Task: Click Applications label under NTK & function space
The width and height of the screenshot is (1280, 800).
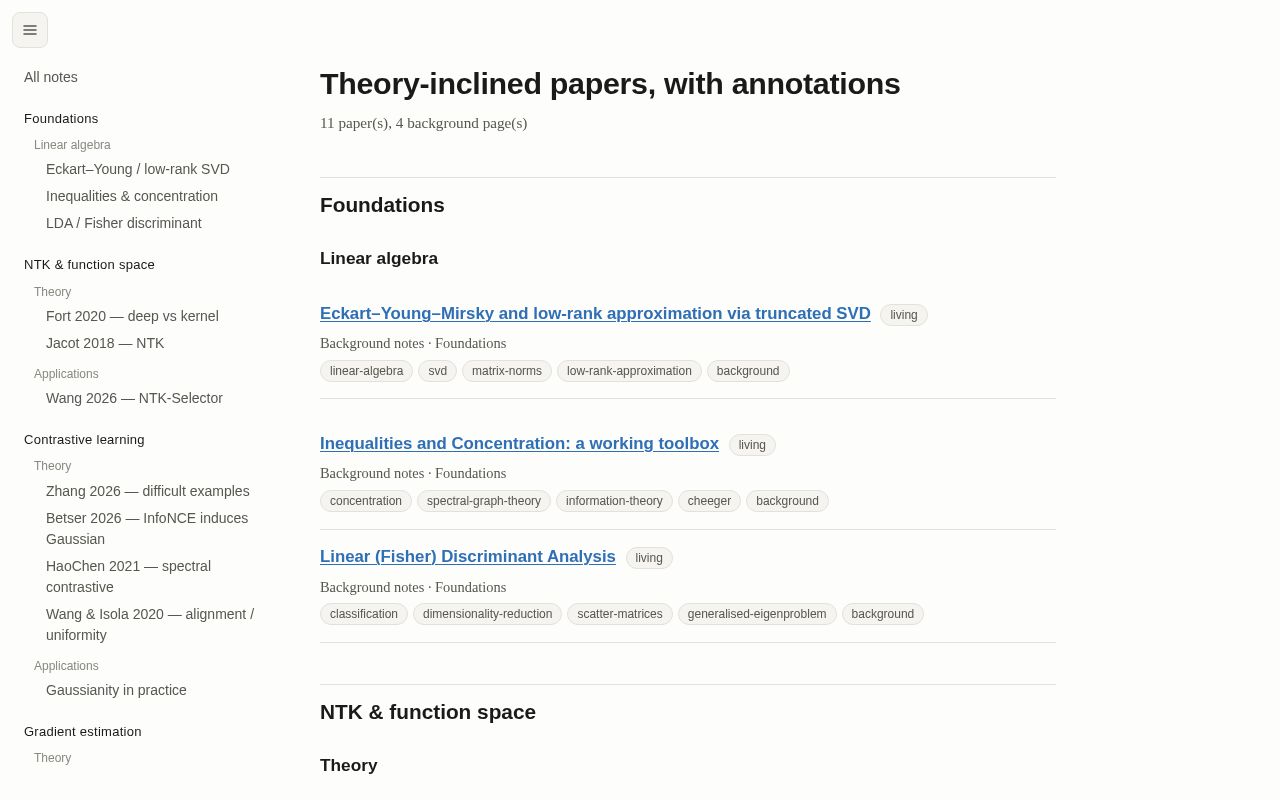Action: click(66, 374)
